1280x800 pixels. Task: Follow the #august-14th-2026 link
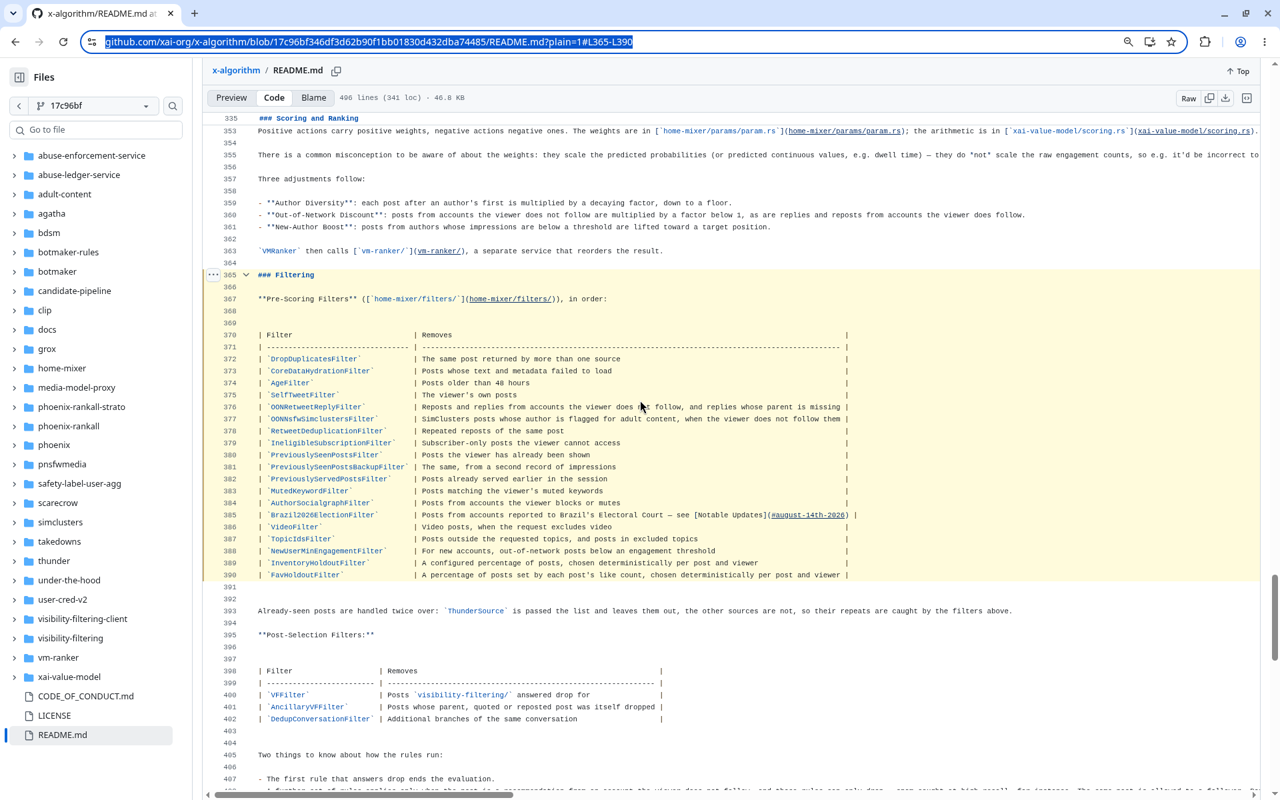(808, 515)
